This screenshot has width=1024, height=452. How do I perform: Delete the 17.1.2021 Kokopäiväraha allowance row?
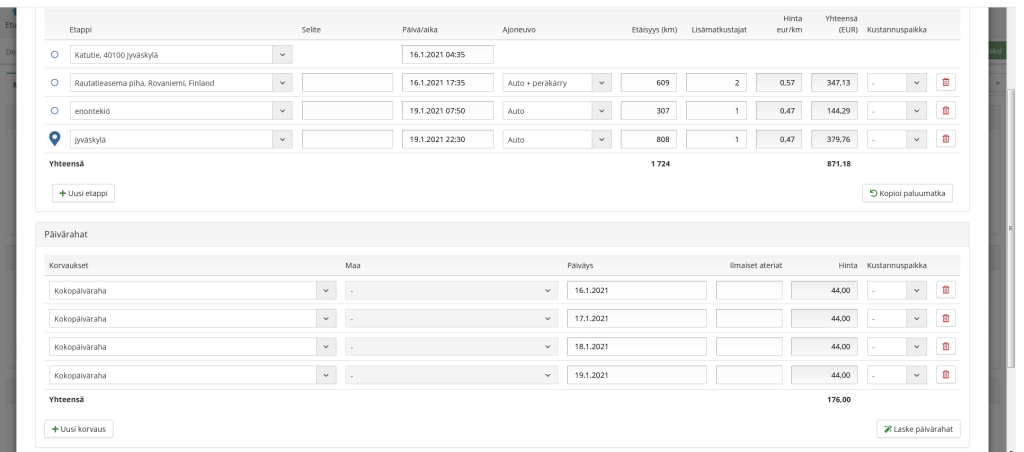click(x=945, y=319)
